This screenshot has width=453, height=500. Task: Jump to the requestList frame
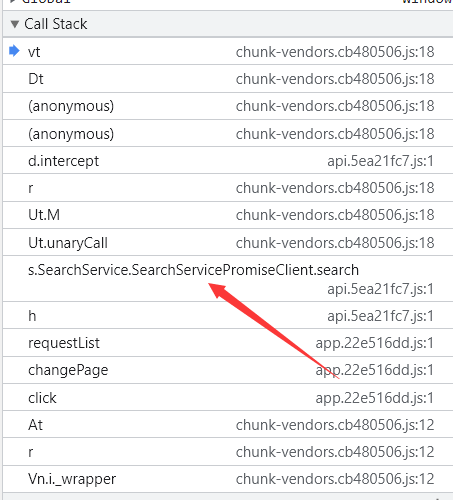228,343
